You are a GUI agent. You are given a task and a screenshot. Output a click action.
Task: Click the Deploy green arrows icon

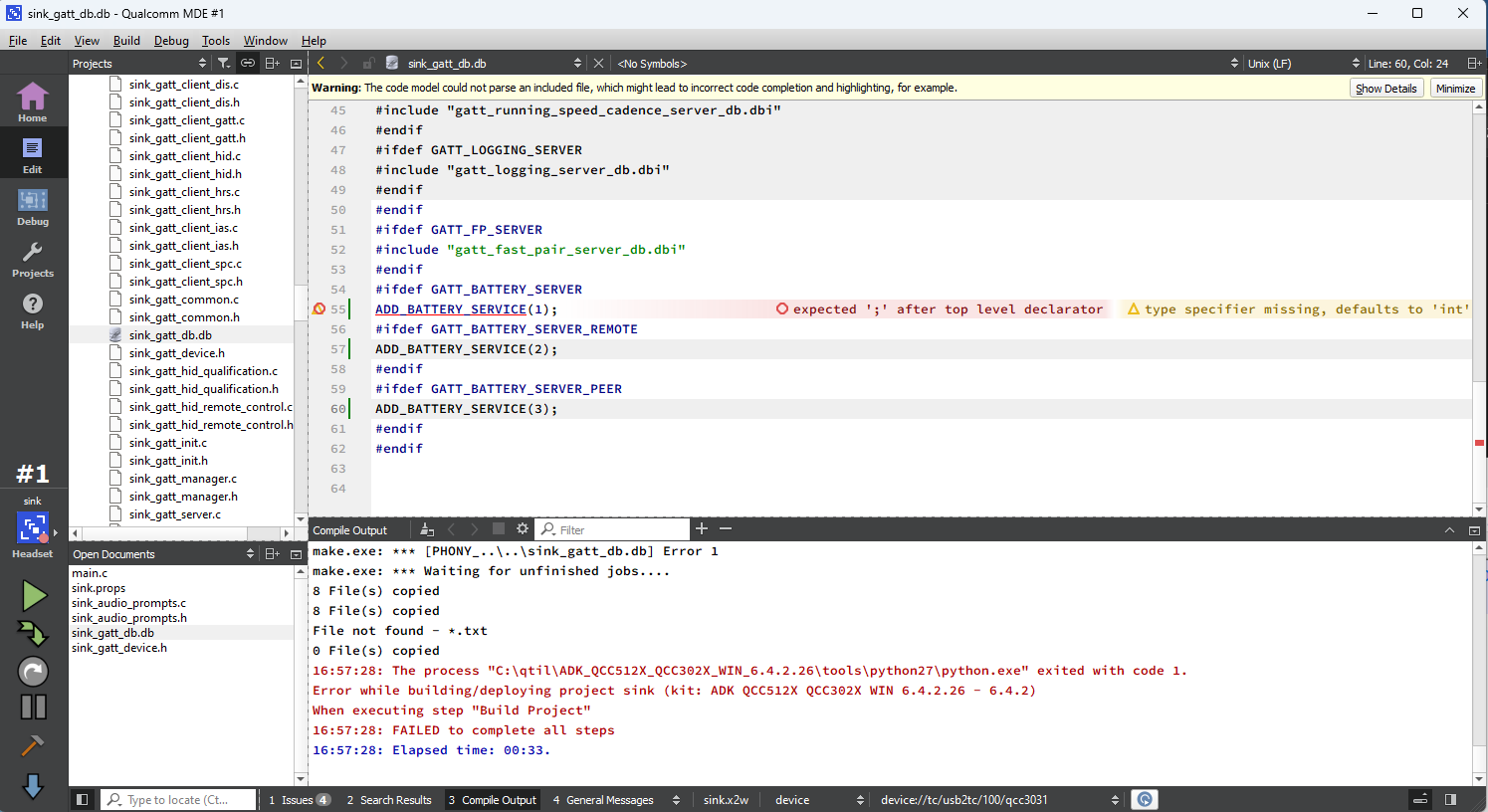tap(33, 634)
